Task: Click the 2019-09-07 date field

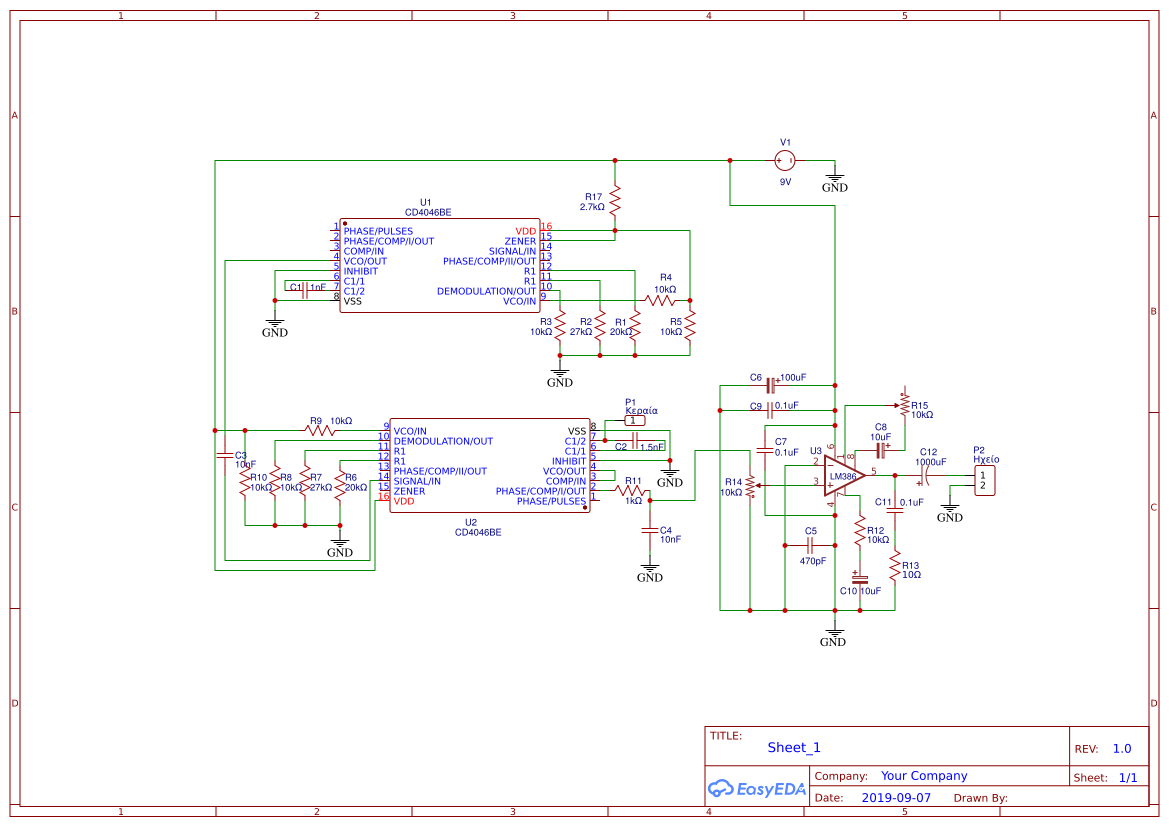Action: 896,797
